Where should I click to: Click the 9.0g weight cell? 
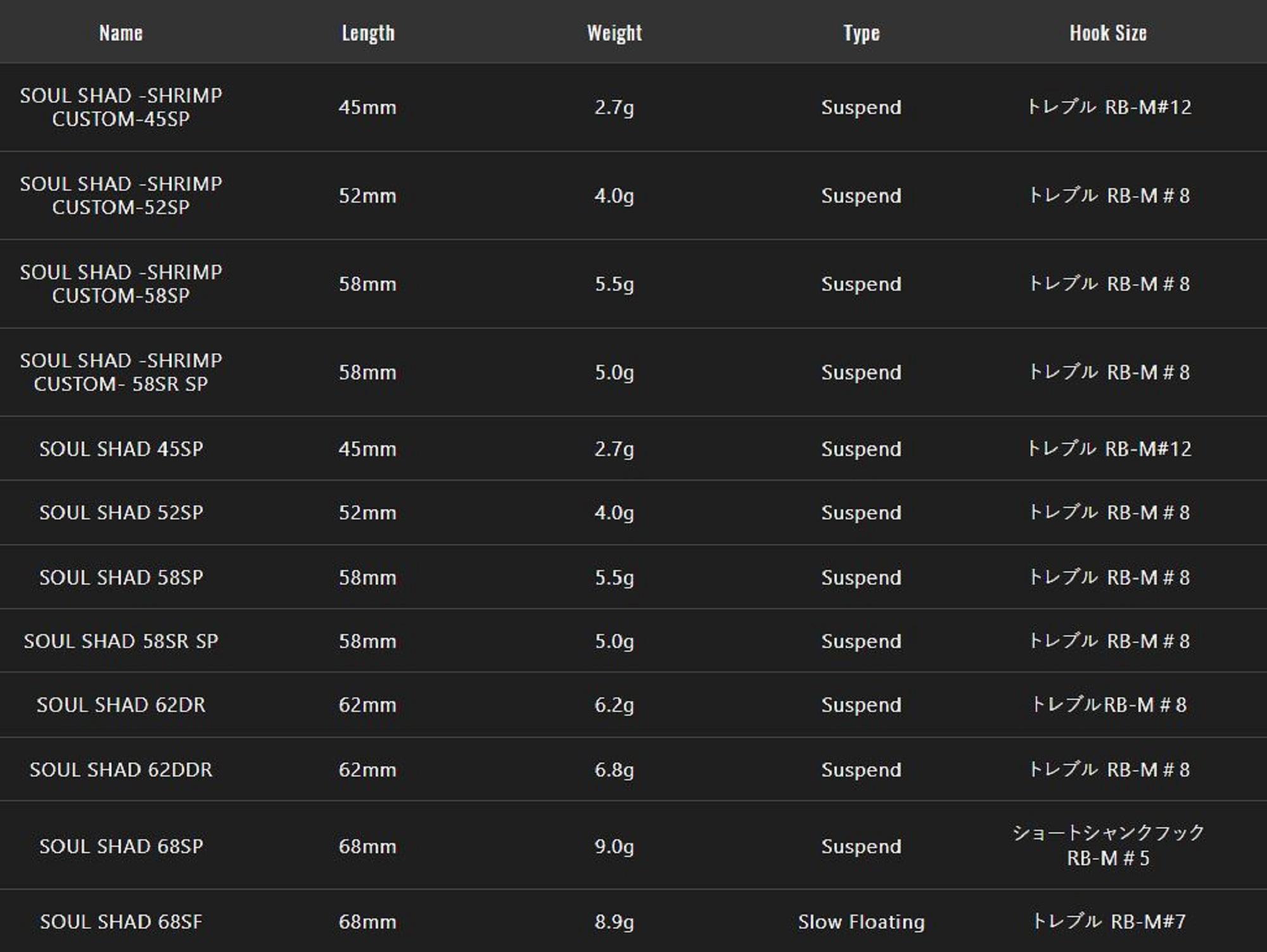point(614,846)
